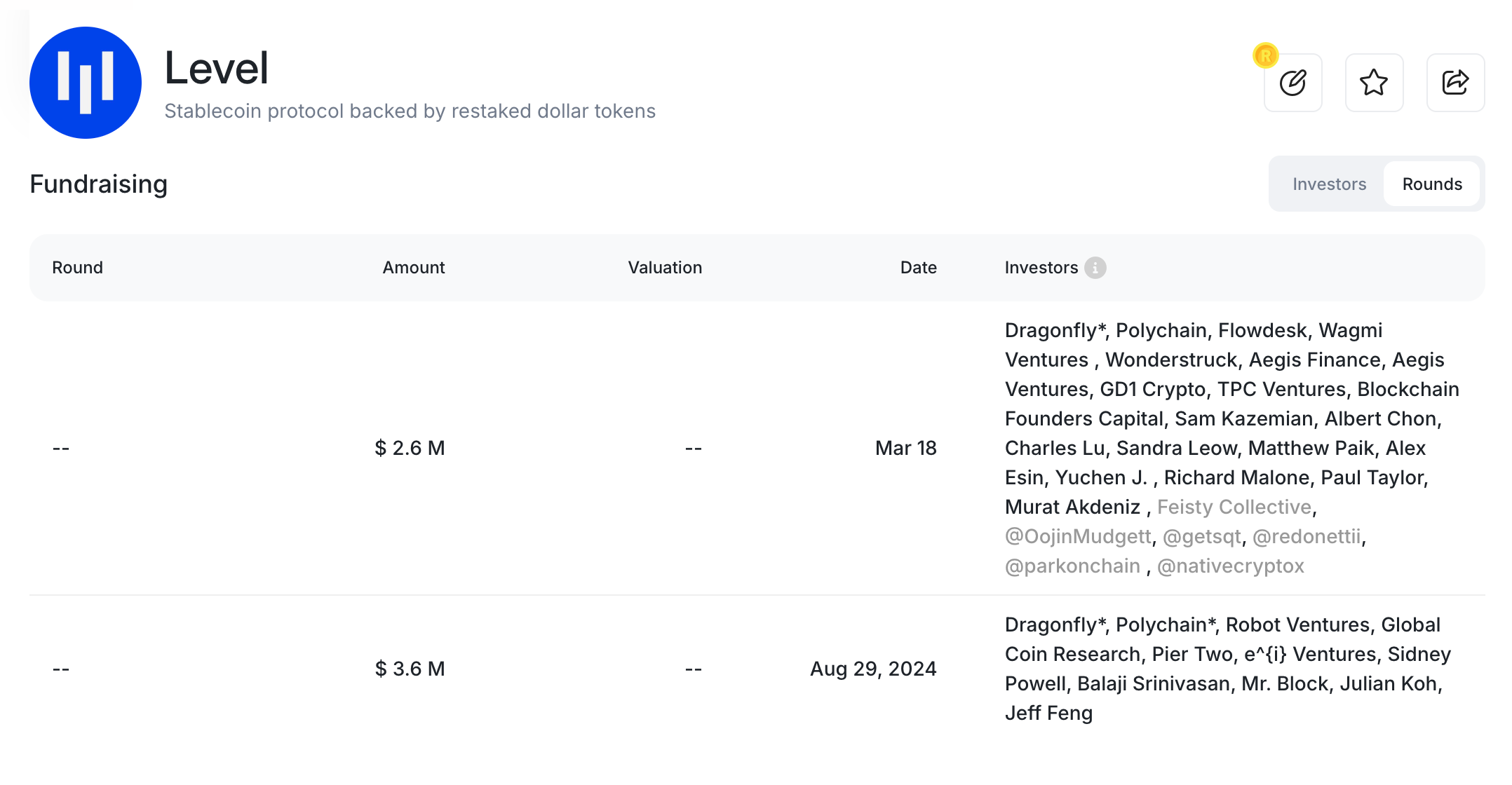The height and width of the screenshot is (785, 1512).
Task: Add Level to favorites with star icon
Action: [x=1374, y=83]
